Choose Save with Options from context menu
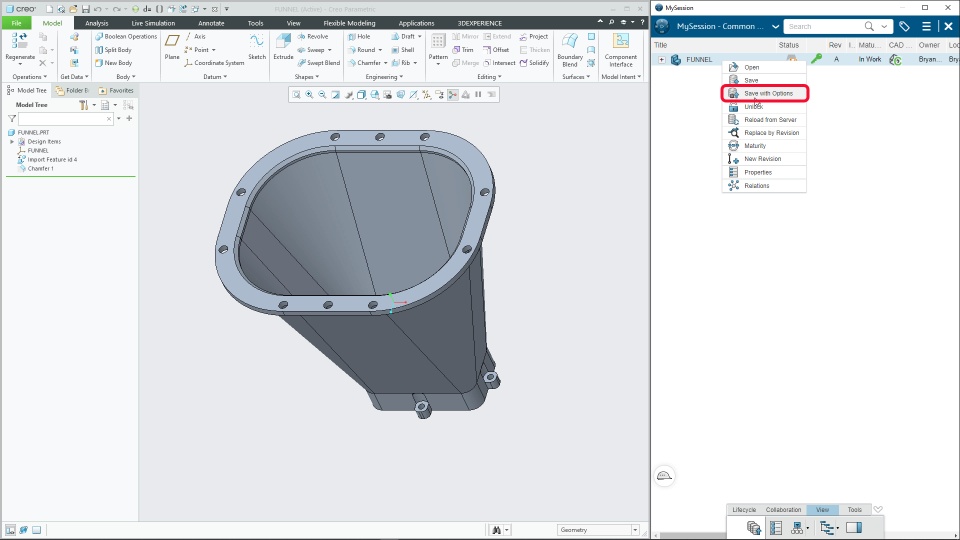 (x=765, y=94)
